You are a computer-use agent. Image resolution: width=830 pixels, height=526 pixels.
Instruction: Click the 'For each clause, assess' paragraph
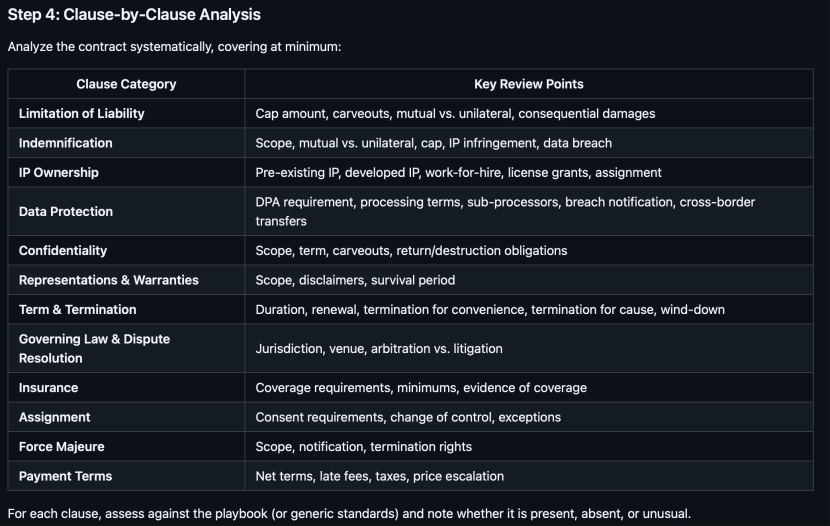coord(349,514)
